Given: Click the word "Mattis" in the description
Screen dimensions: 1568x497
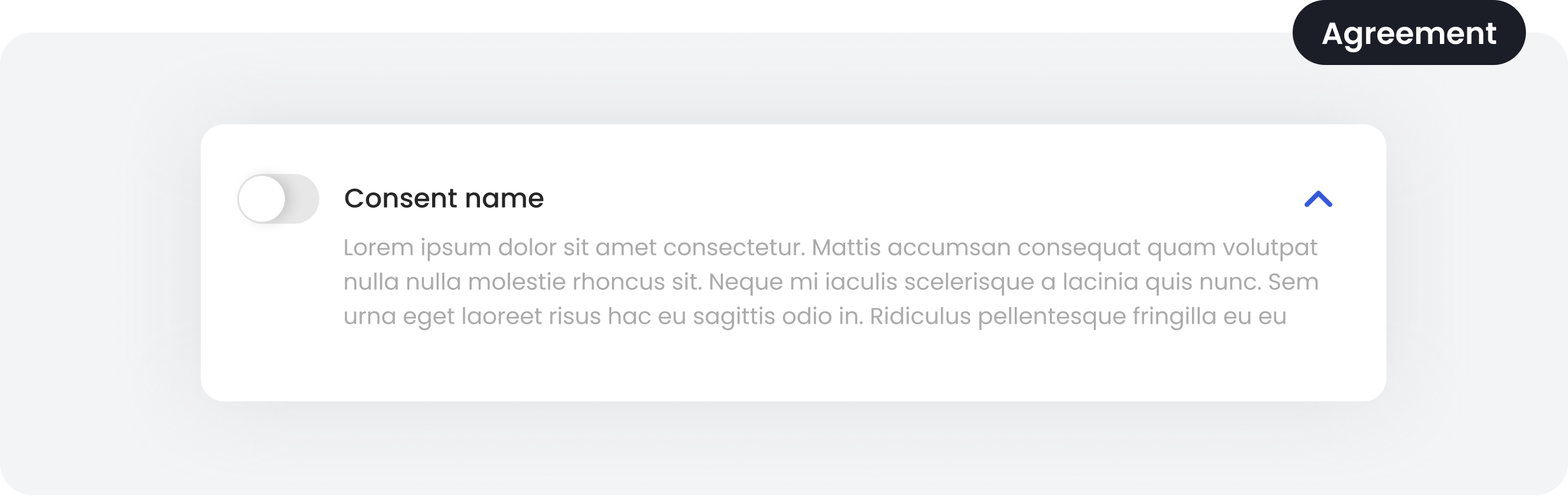Looking at the screenshot, I should coord(846,247).
